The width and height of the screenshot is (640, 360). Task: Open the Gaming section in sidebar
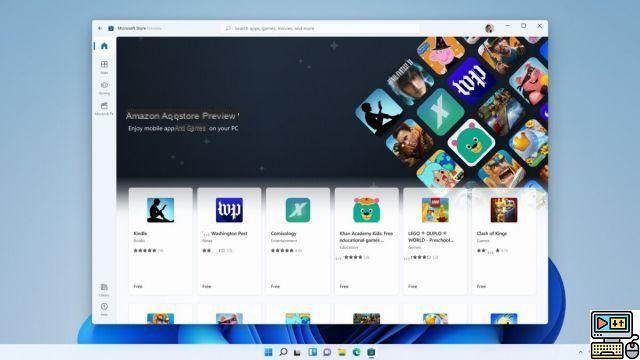104,88
